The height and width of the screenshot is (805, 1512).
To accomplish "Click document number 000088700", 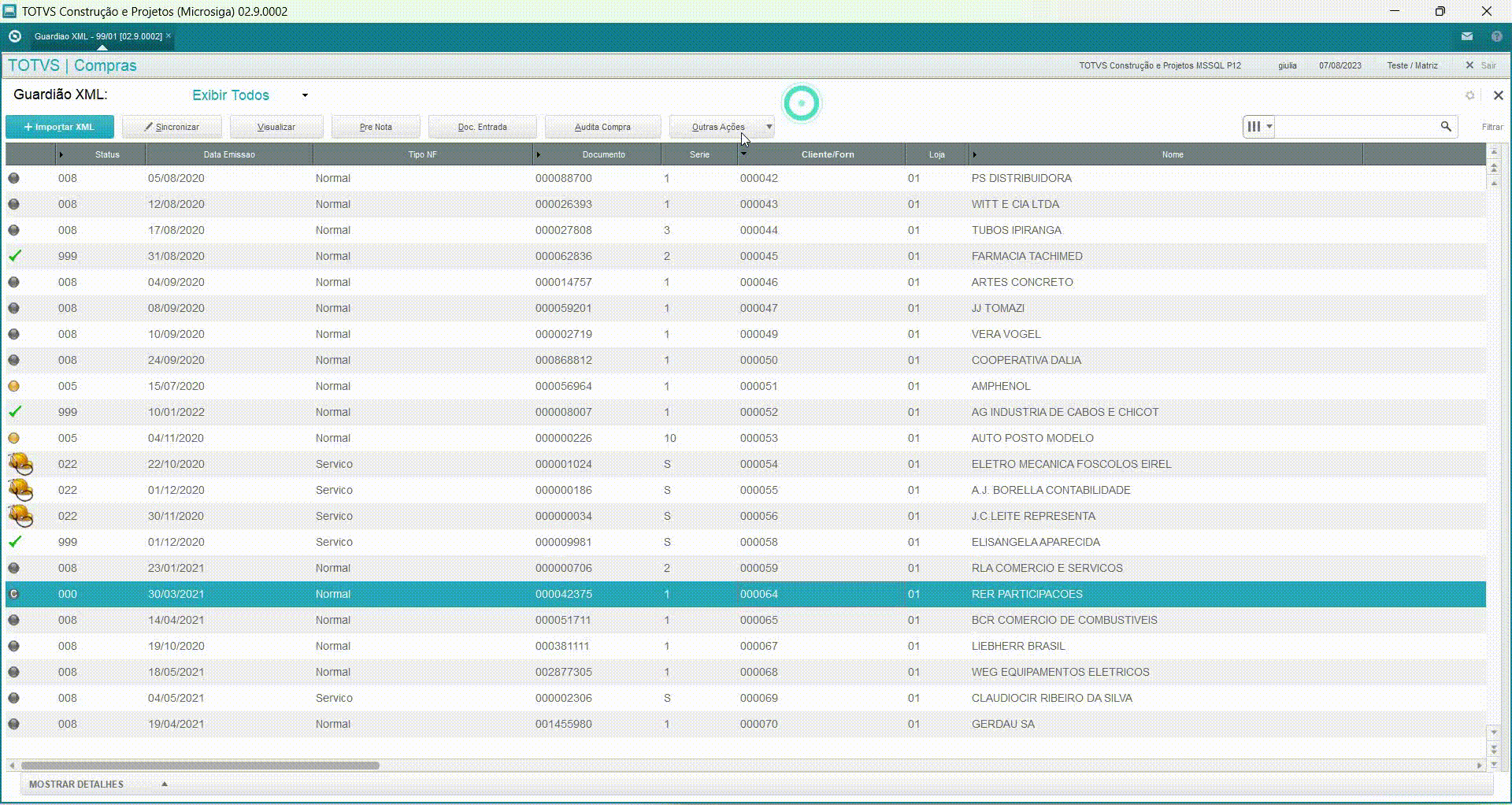I will 564,178.
